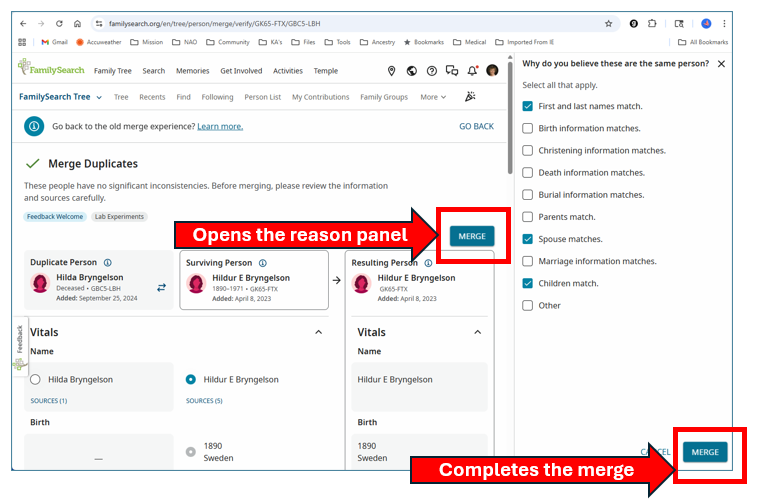
Task: Click the Lab Experiments tag
Action: pos(119,217)
